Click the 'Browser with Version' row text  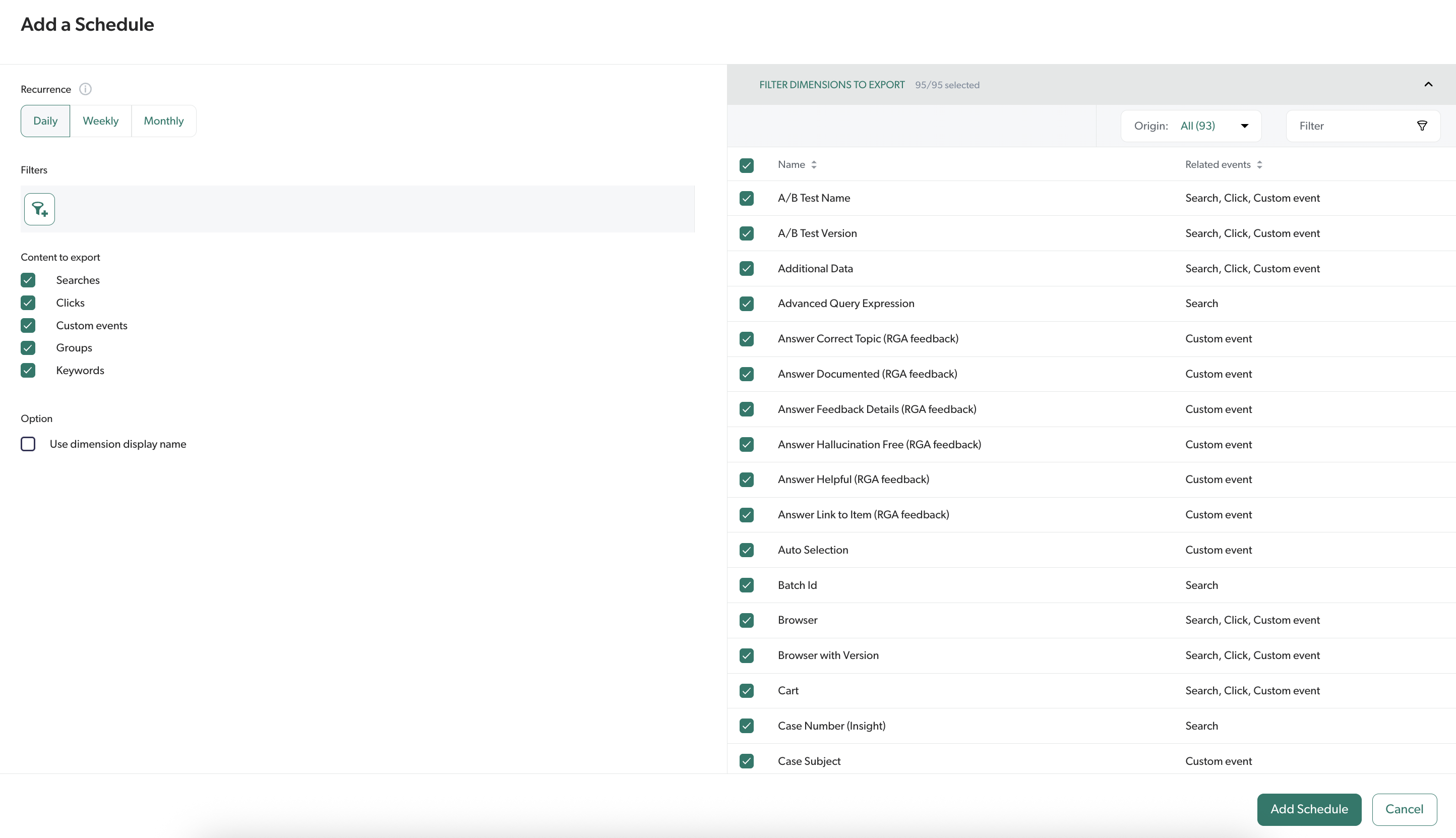(828, 655)
